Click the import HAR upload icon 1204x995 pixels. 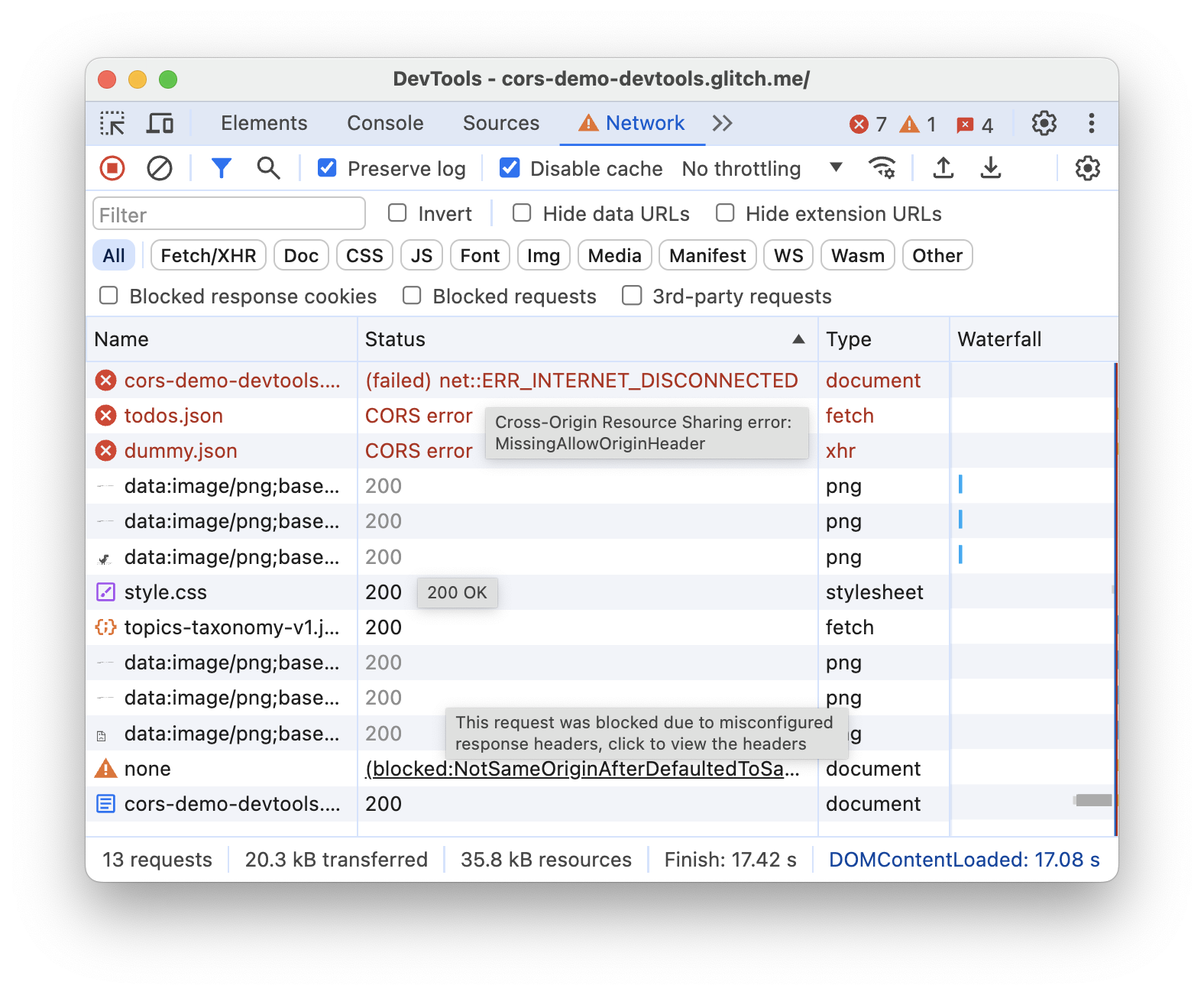943,168
